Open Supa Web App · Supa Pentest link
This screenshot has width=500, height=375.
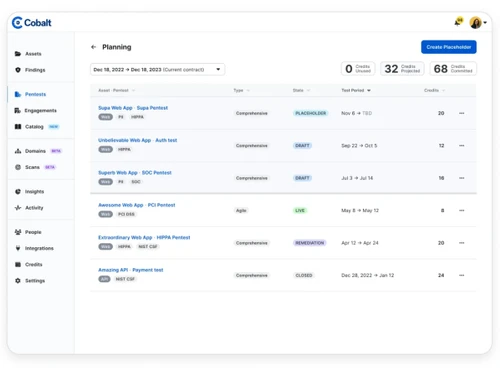pyautogui.click(x=133, y=108)
